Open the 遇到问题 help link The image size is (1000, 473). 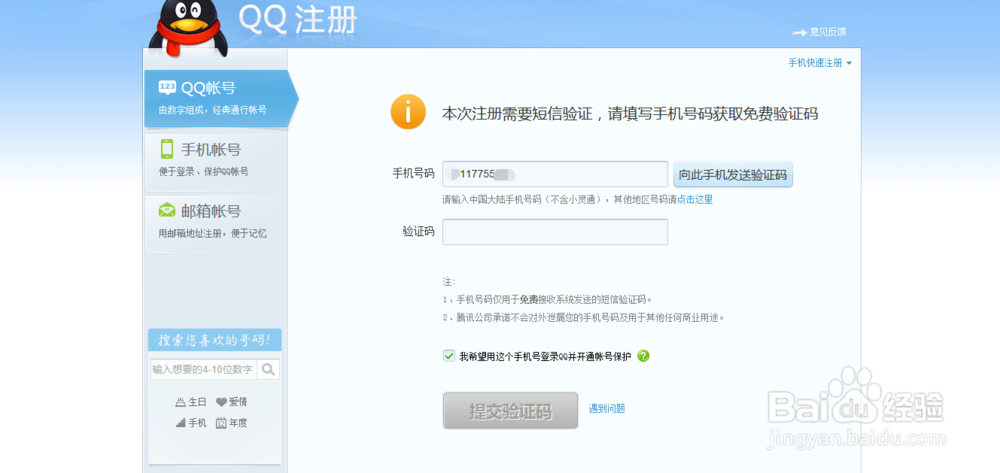pos(607,409)
